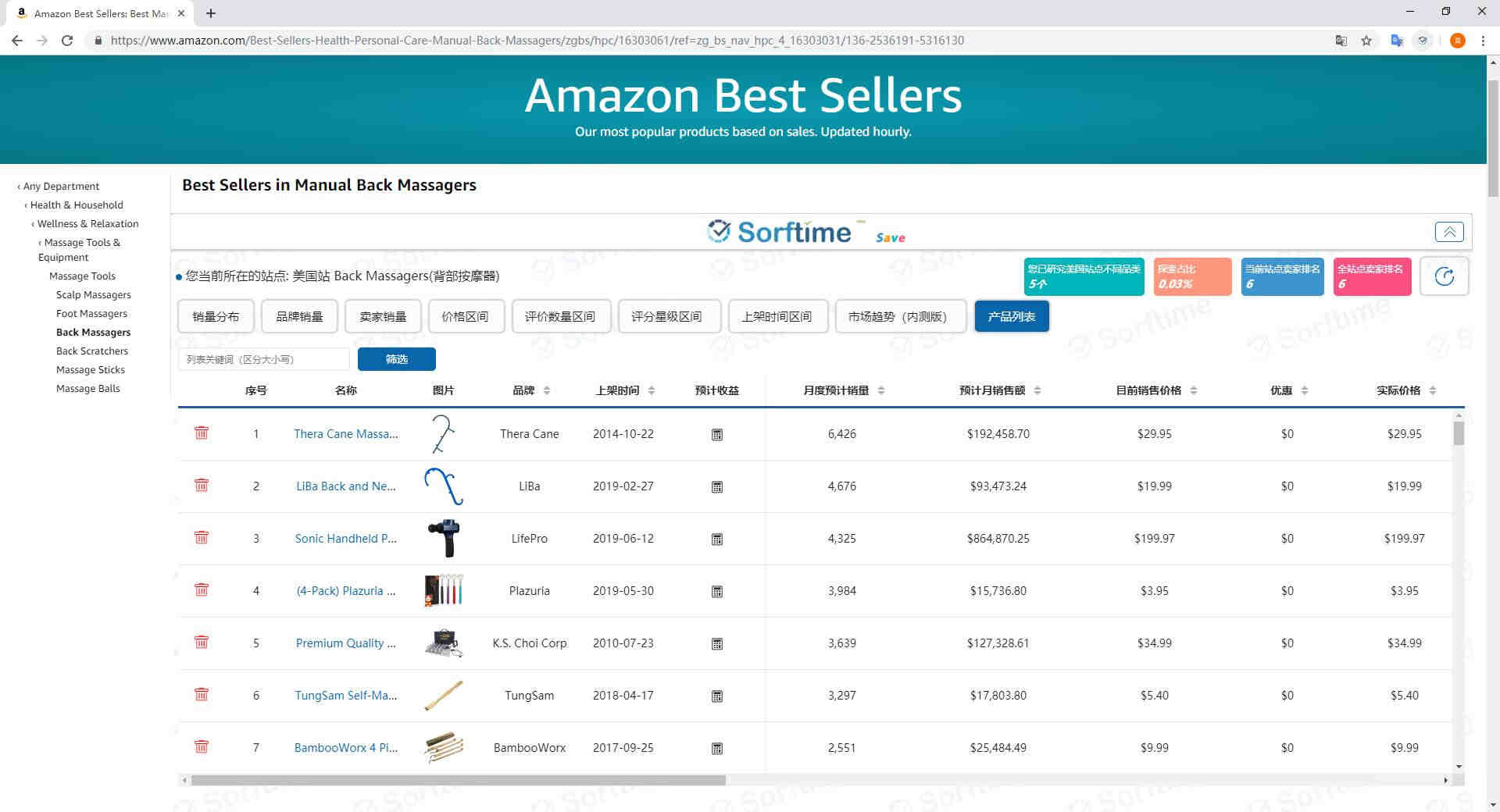Bookmark this page with star icon
Image resolution: width=1500 pixels, height=812 pixels.
click(1366, 41)
